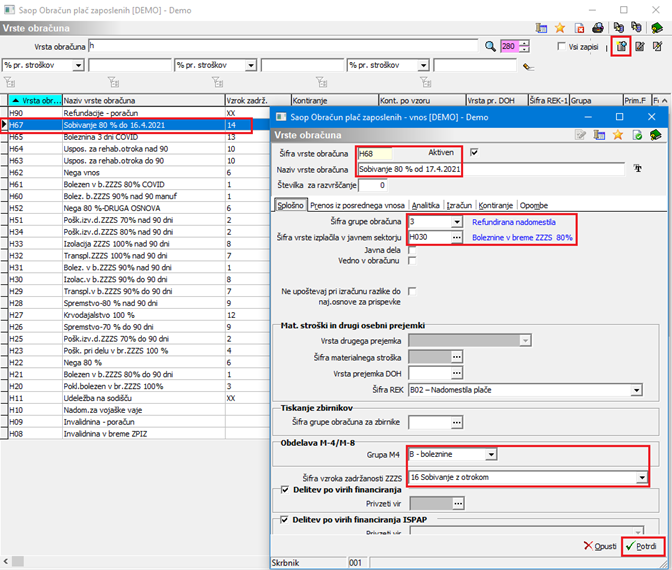Toggle the Aktiven checkbox
This screenshot has width=672, height=570.
(x=474, y=152)
